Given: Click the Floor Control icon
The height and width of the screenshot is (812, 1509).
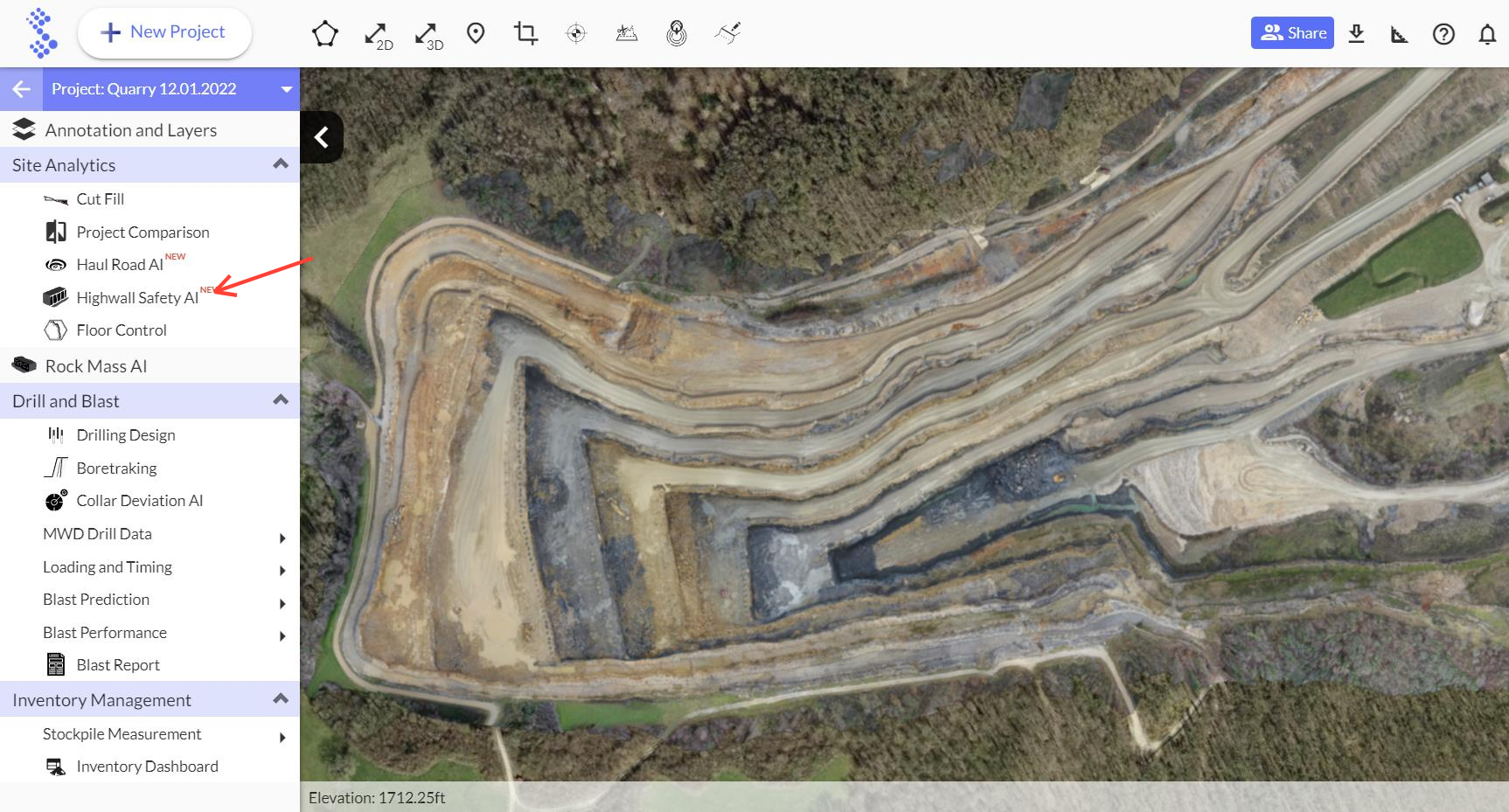Looking at the screenshot, I should pos(56,330).
